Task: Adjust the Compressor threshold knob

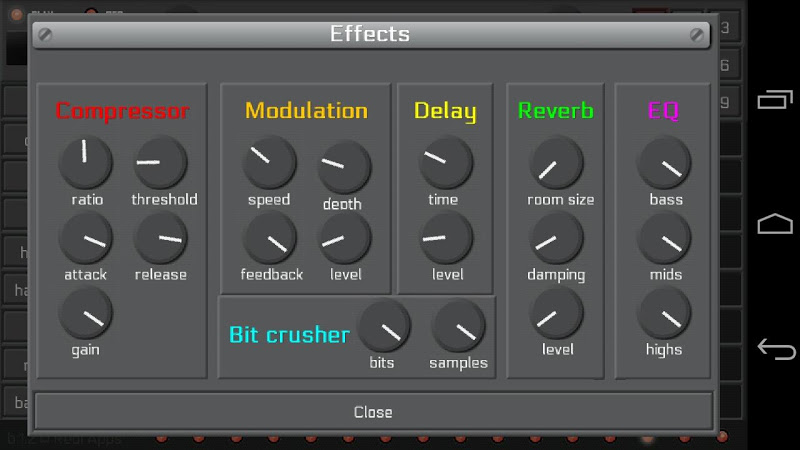Action: pos(160,162)
